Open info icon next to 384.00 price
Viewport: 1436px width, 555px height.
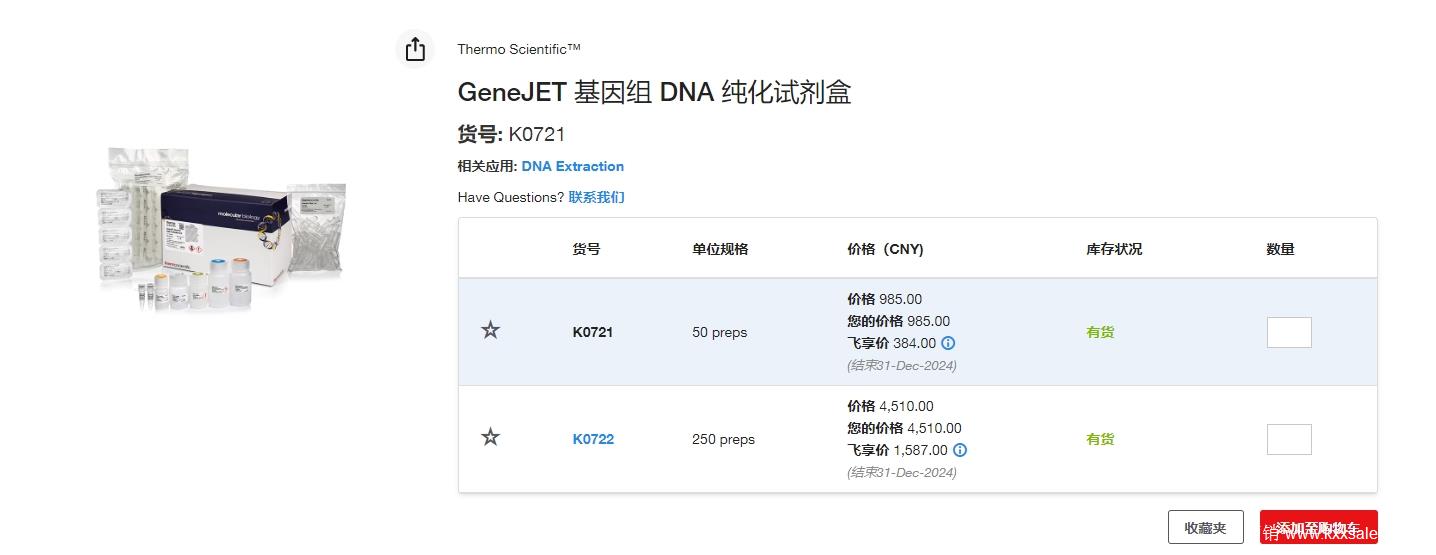(x=948, y=343)
